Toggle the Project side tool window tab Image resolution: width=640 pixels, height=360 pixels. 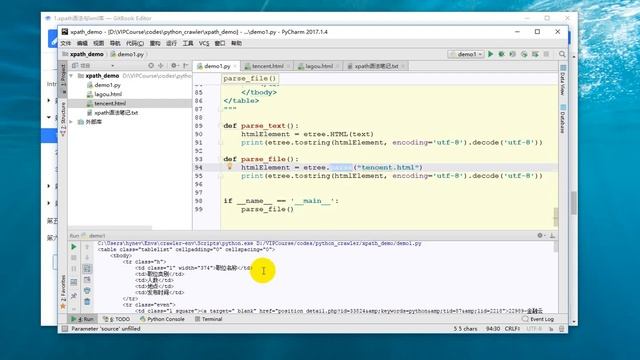63,79
